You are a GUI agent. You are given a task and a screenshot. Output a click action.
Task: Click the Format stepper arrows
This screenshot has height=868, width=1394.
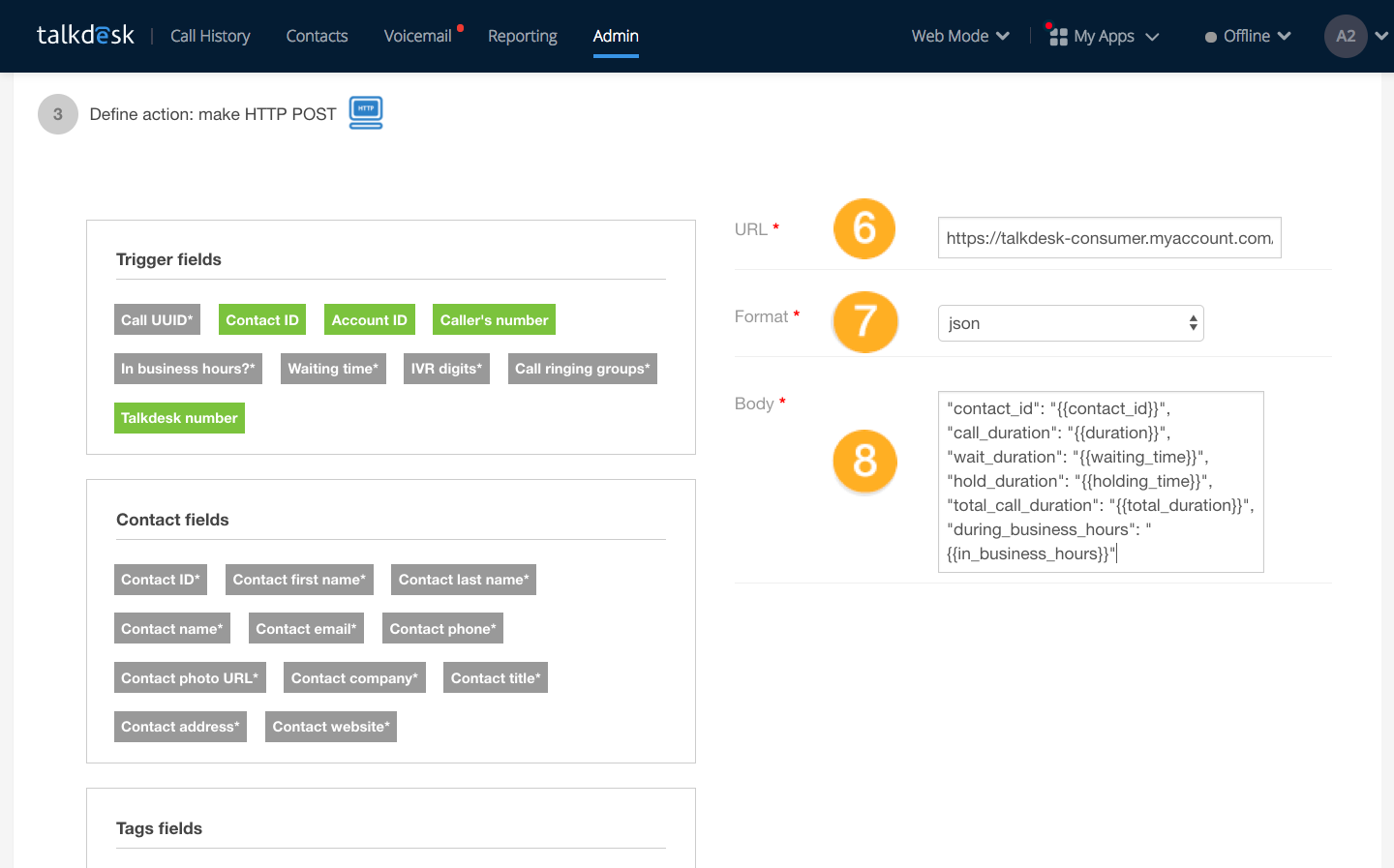pyautogui.click(x=1192, y=323)
